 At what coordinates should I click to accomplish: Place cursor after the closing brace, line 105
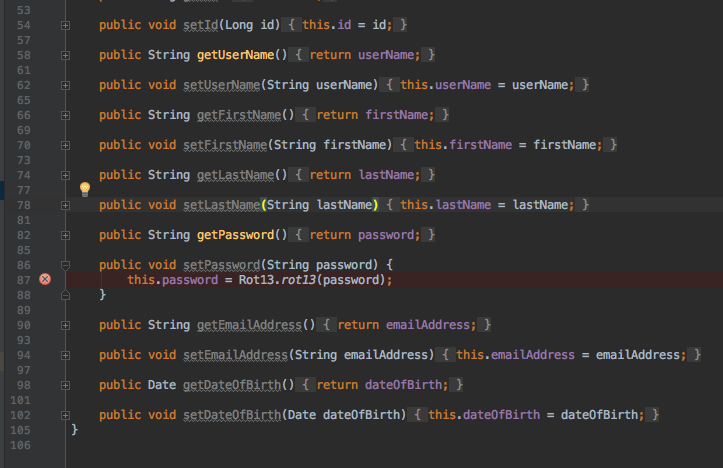(x=80, y=429)
